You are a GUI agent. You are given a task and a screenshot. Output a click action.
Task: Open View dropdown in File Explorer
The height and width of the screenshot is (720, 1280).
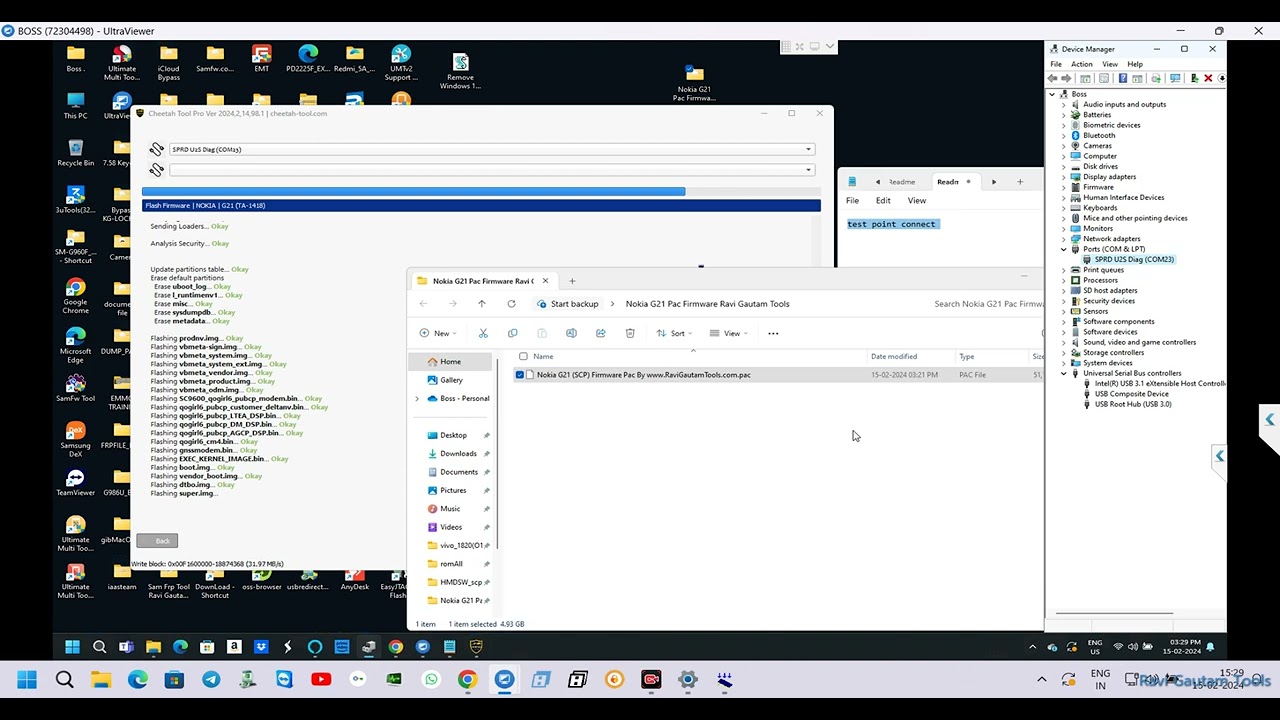tap(730, 333)
